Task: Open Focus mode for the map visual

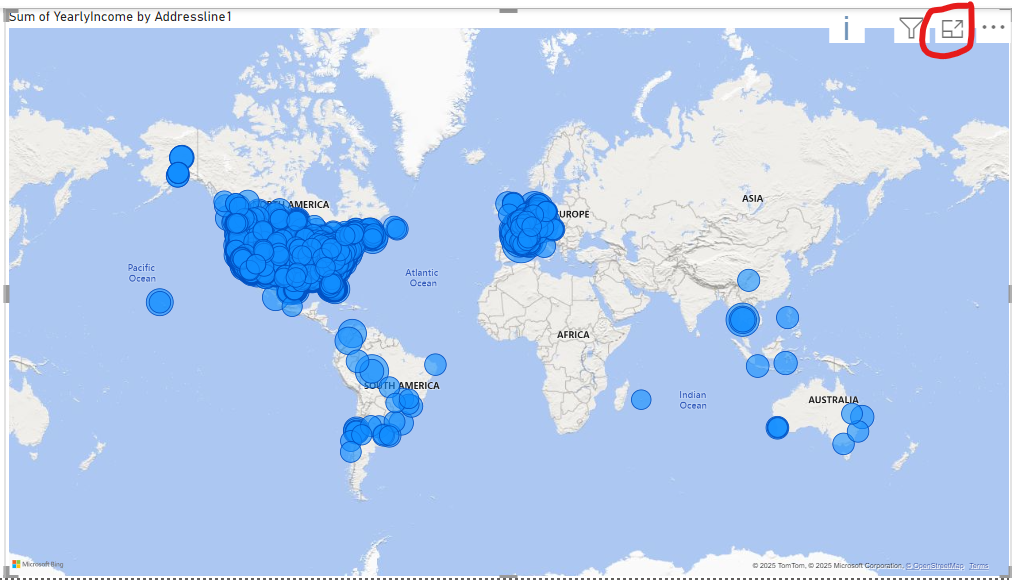Action: tap(953, 28)
